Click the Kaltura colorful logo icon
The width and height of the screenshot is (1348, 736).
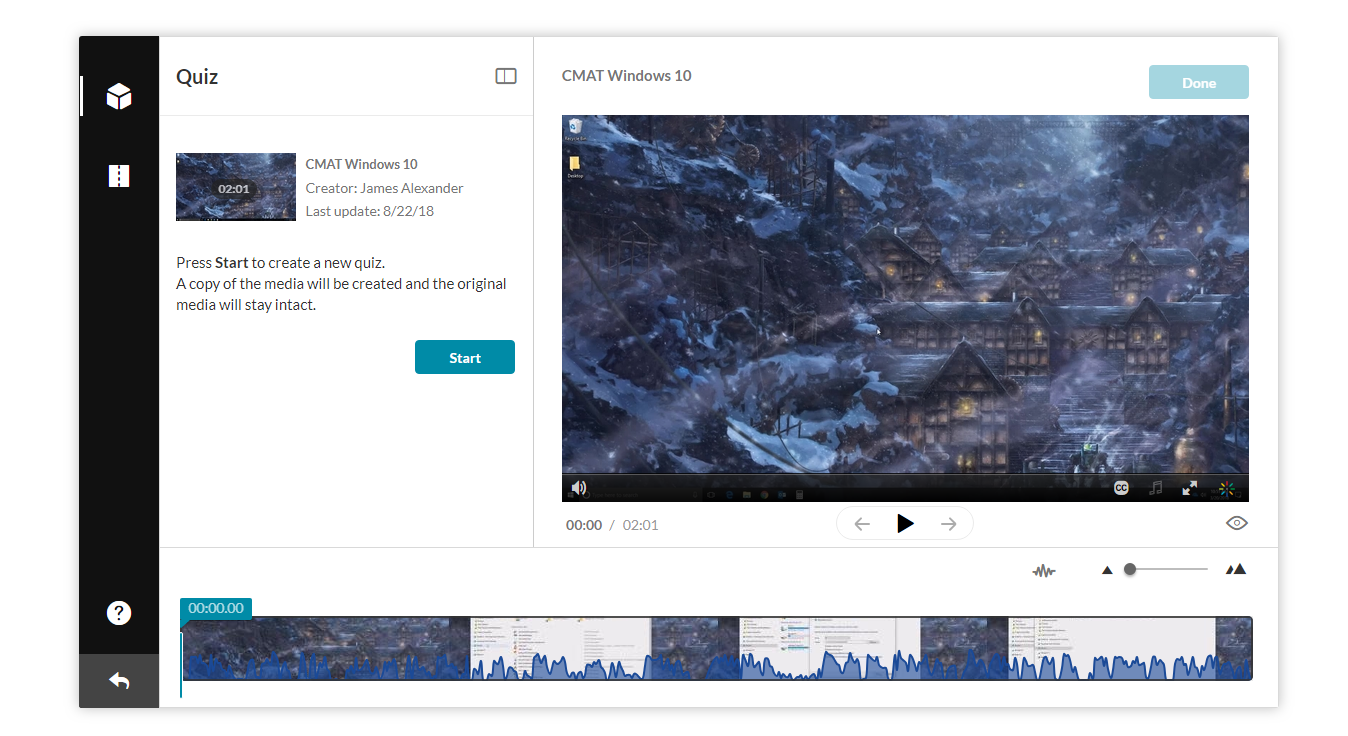[1226, 488]
